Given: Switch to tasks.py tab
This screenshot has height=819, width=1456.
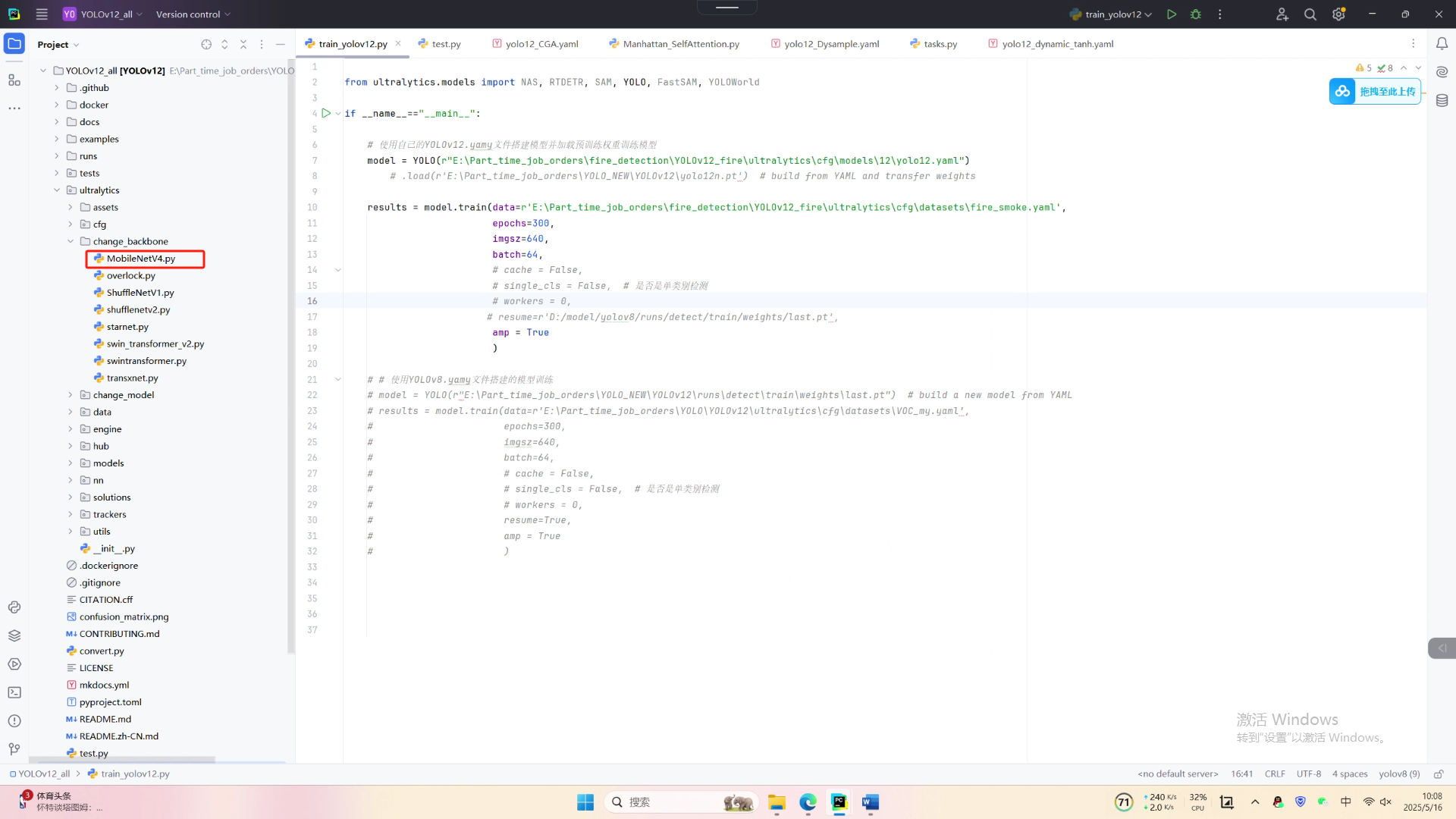Looking at the screenshot, I should [934, 44].
